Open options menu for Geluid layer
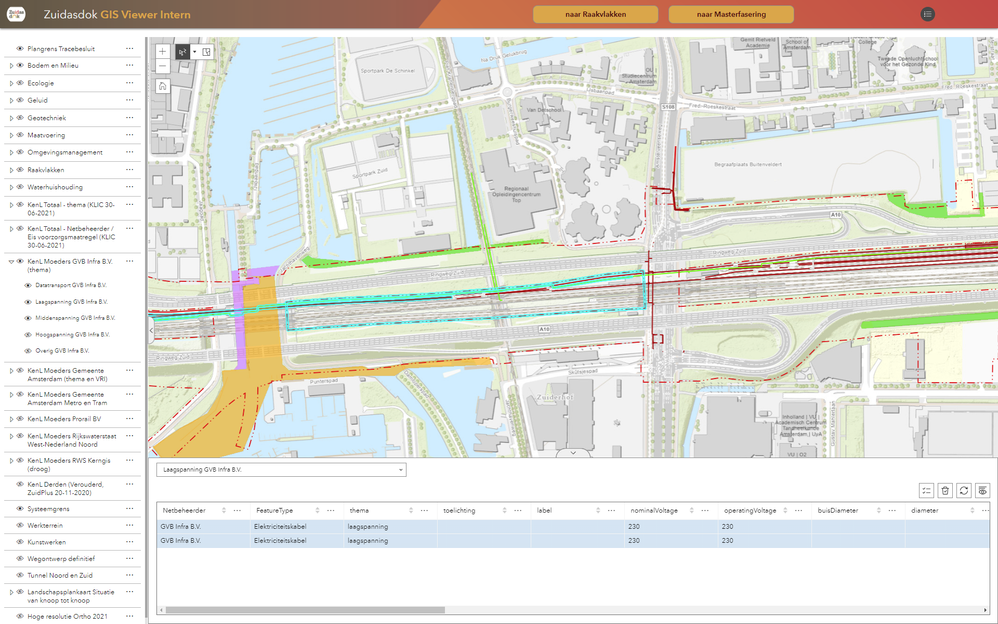Viewport: 998px width, 624px height. coord(130,100)
